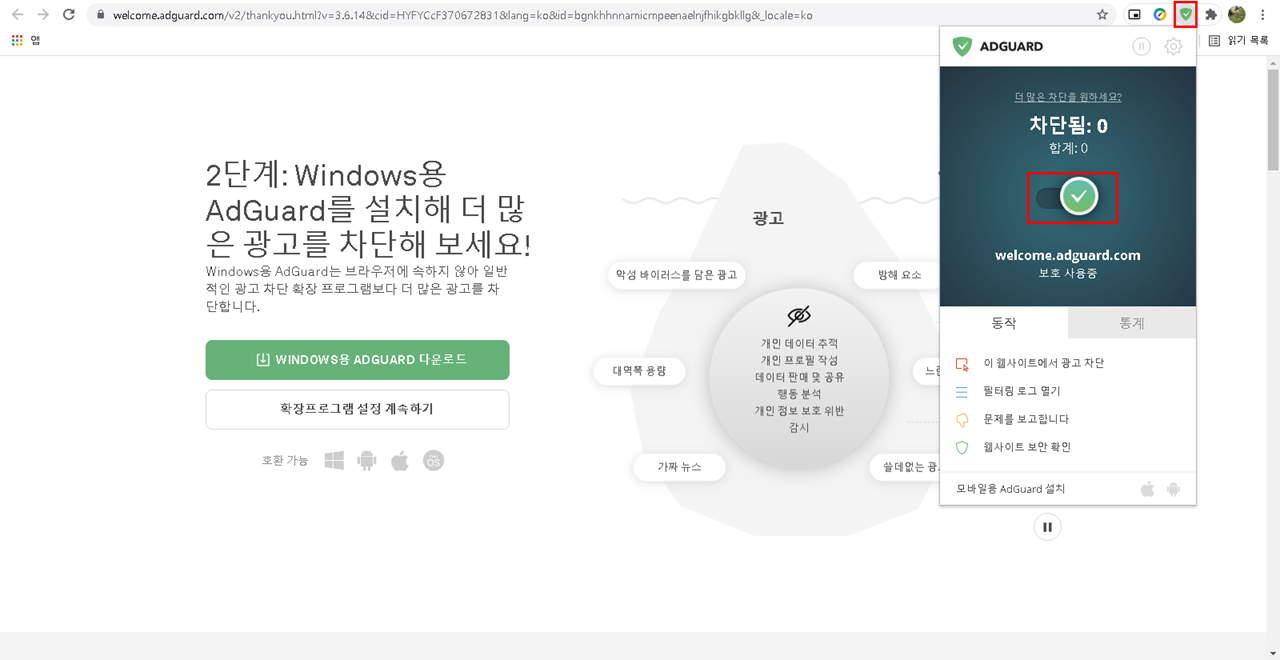Image resolution: width=1280 pixels, height=660 pixels.
Task: Click the address bar URL field
Action: click(x=600, y=15)
